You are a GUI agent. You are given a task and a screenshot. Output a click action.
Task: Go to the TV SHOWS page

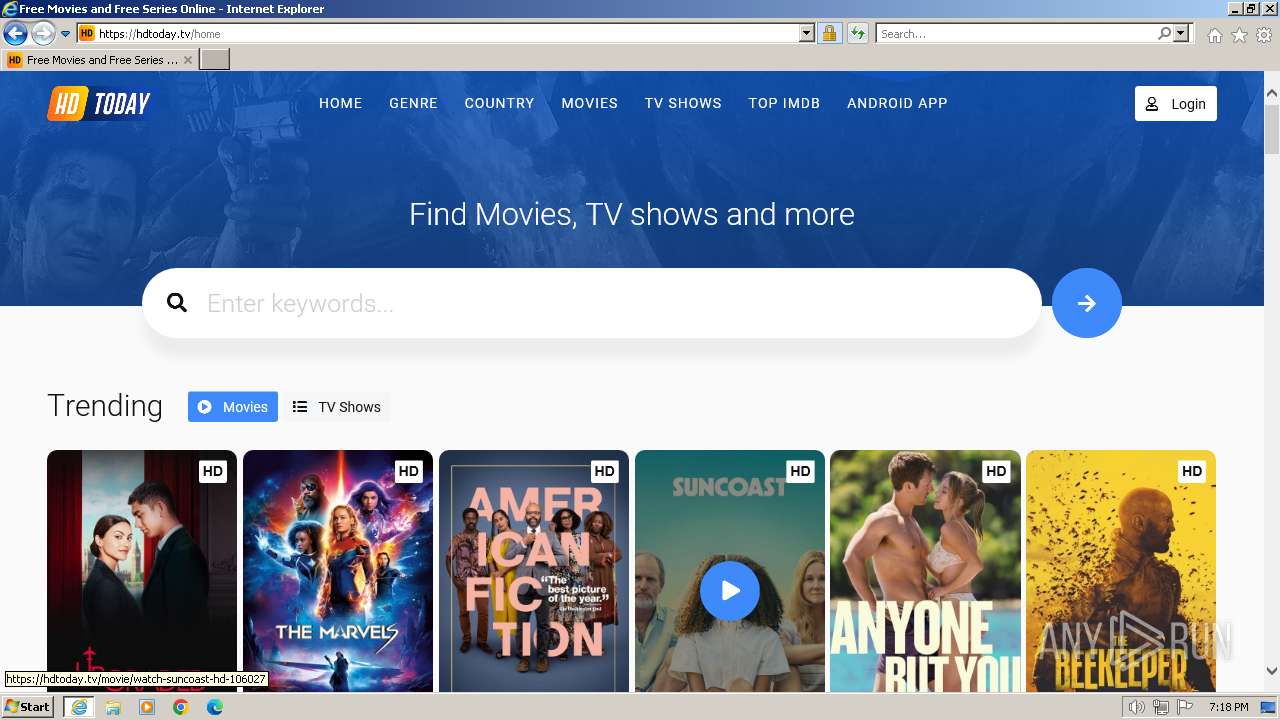(683, 103)
